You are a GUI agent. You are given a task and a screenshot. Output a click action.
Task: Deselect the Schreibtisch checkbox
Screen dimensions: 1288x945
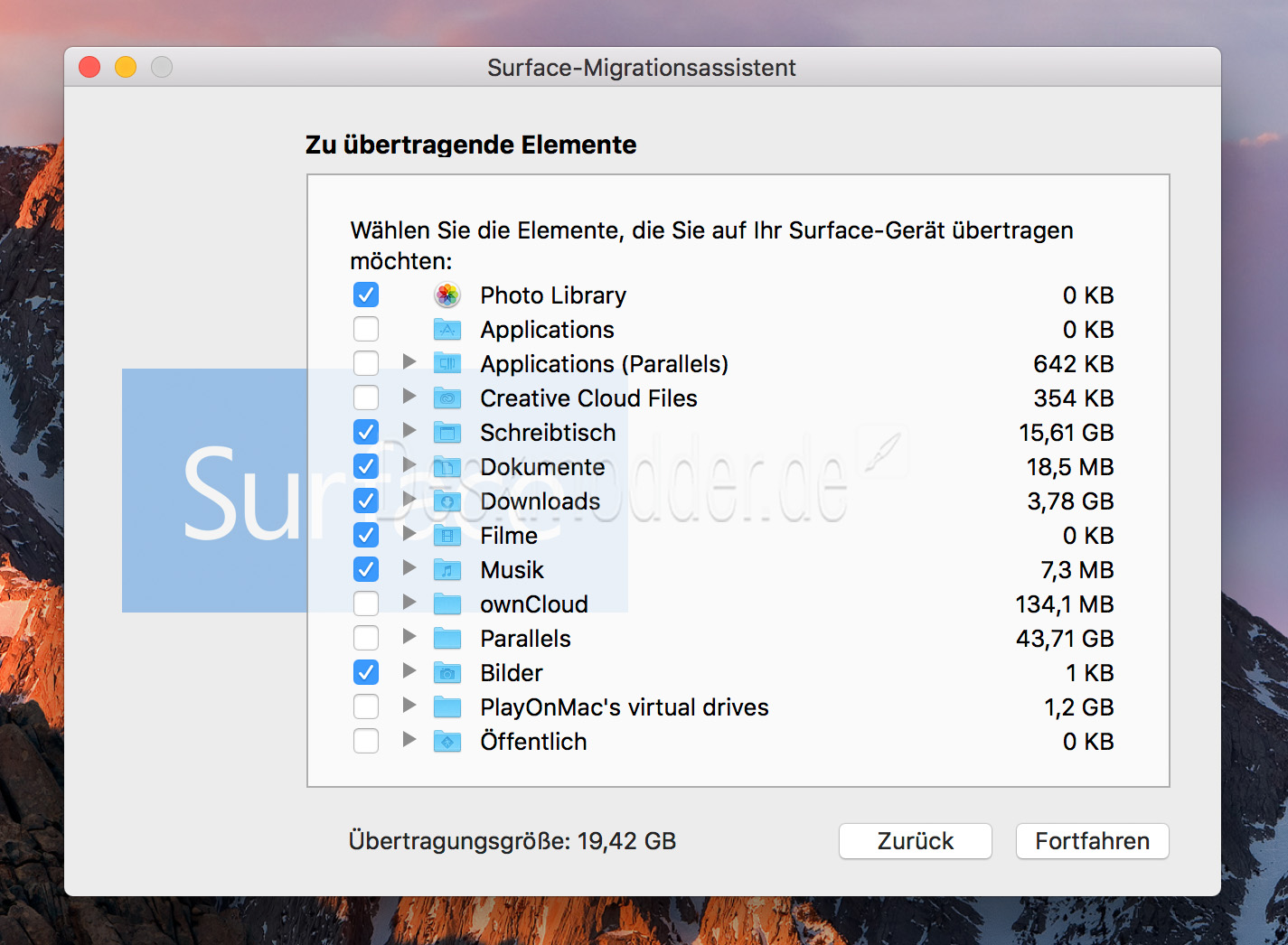tap(366, 432)
